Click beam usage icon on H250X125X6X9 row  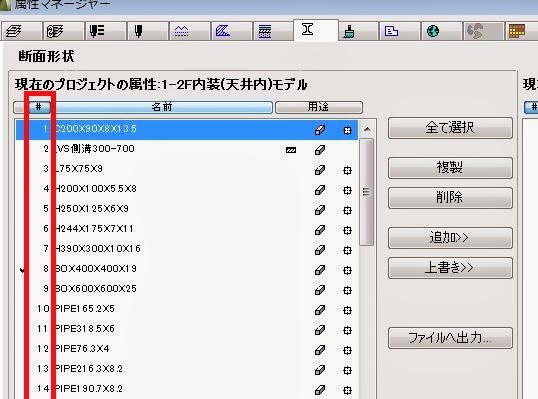click(x=320, y=210)
